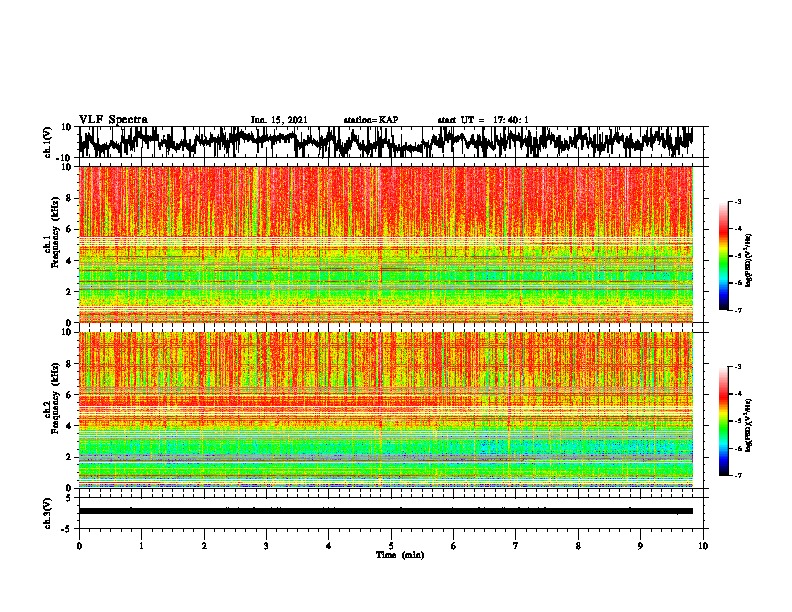Click the "5" tick on ch.3 voltage axis
The image size is (792, 612).
pyautogui.click(x=69, y=498)
